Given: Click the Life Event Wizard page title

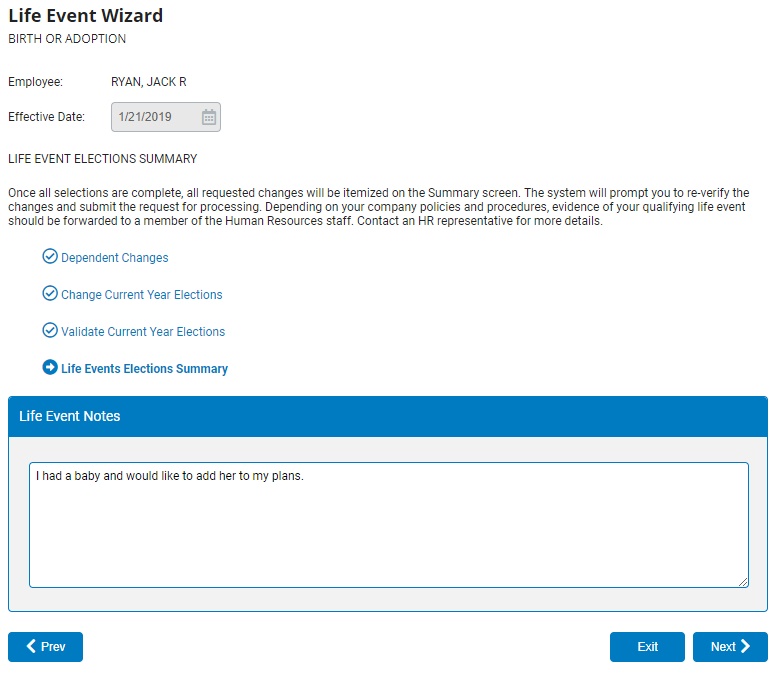Looking at the screenshot, I should (85, 16).
